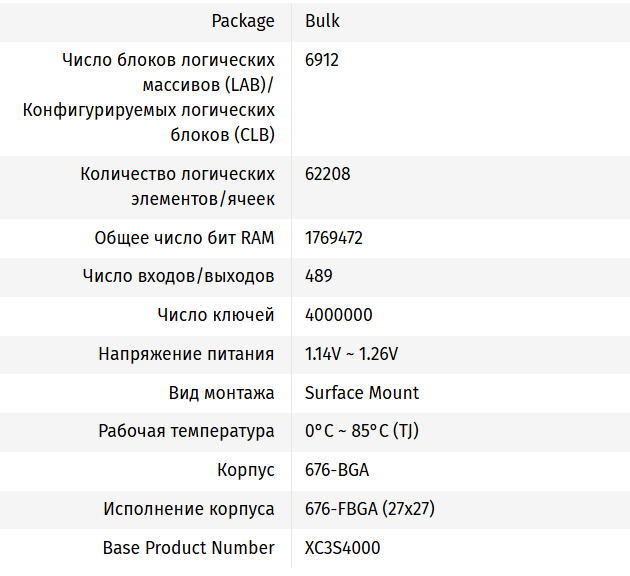
Task: Click the "676-BGA" case value
Action: [x=337, y=470]
